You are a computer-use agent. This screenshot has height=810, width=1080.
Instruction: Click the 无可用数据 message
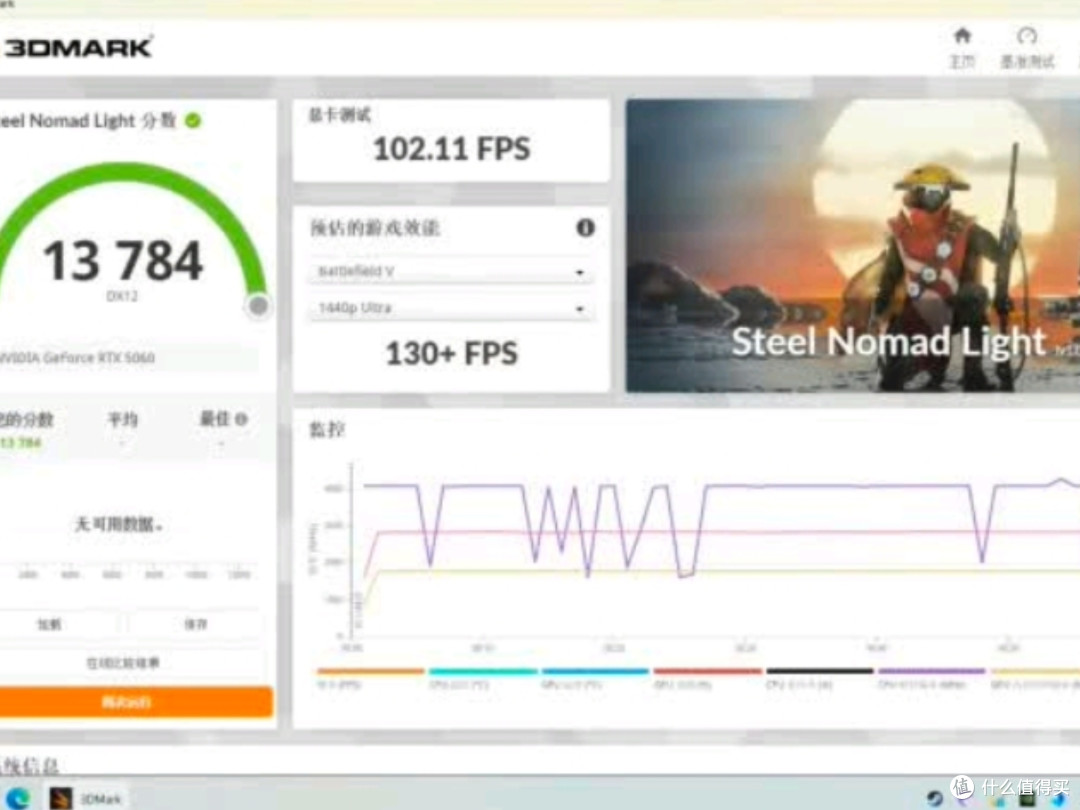coord(119,525)
